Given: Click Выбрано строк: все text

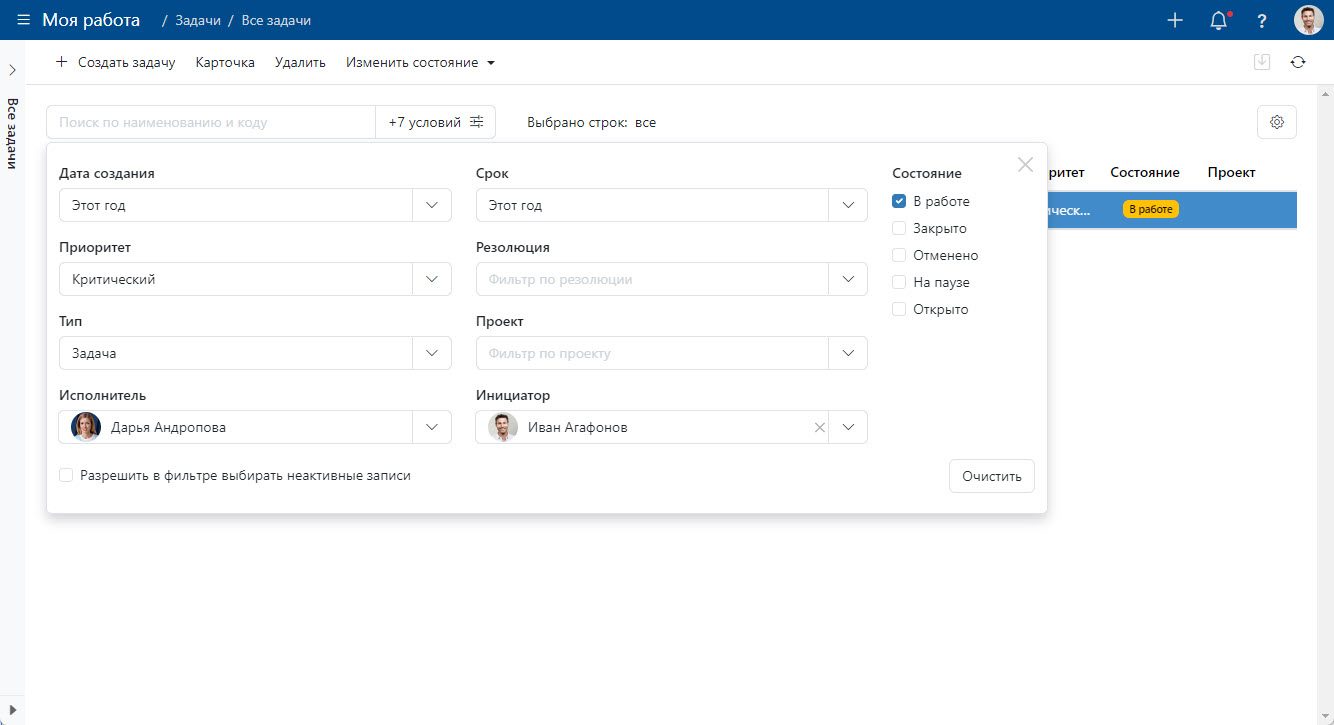Looking at the screenshot, I should click(591, 122).
